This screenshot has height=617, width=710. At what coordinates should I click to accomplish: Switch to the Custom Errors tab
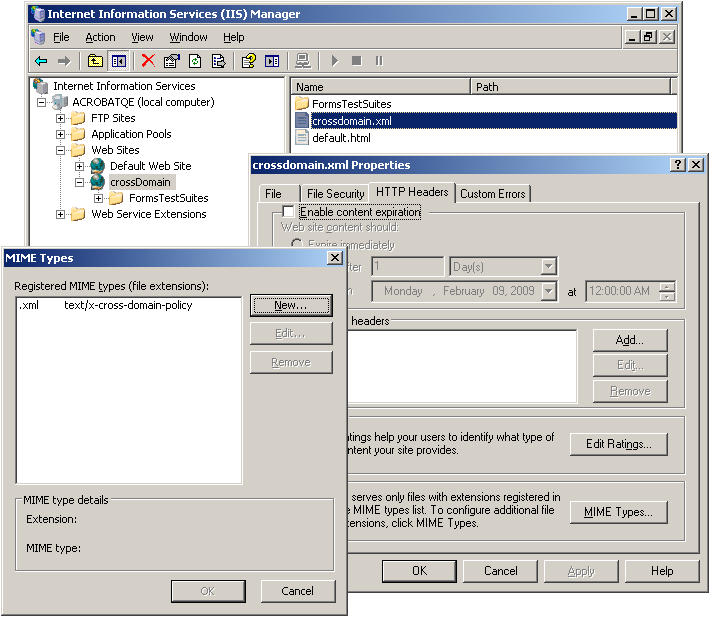[493, 194]
